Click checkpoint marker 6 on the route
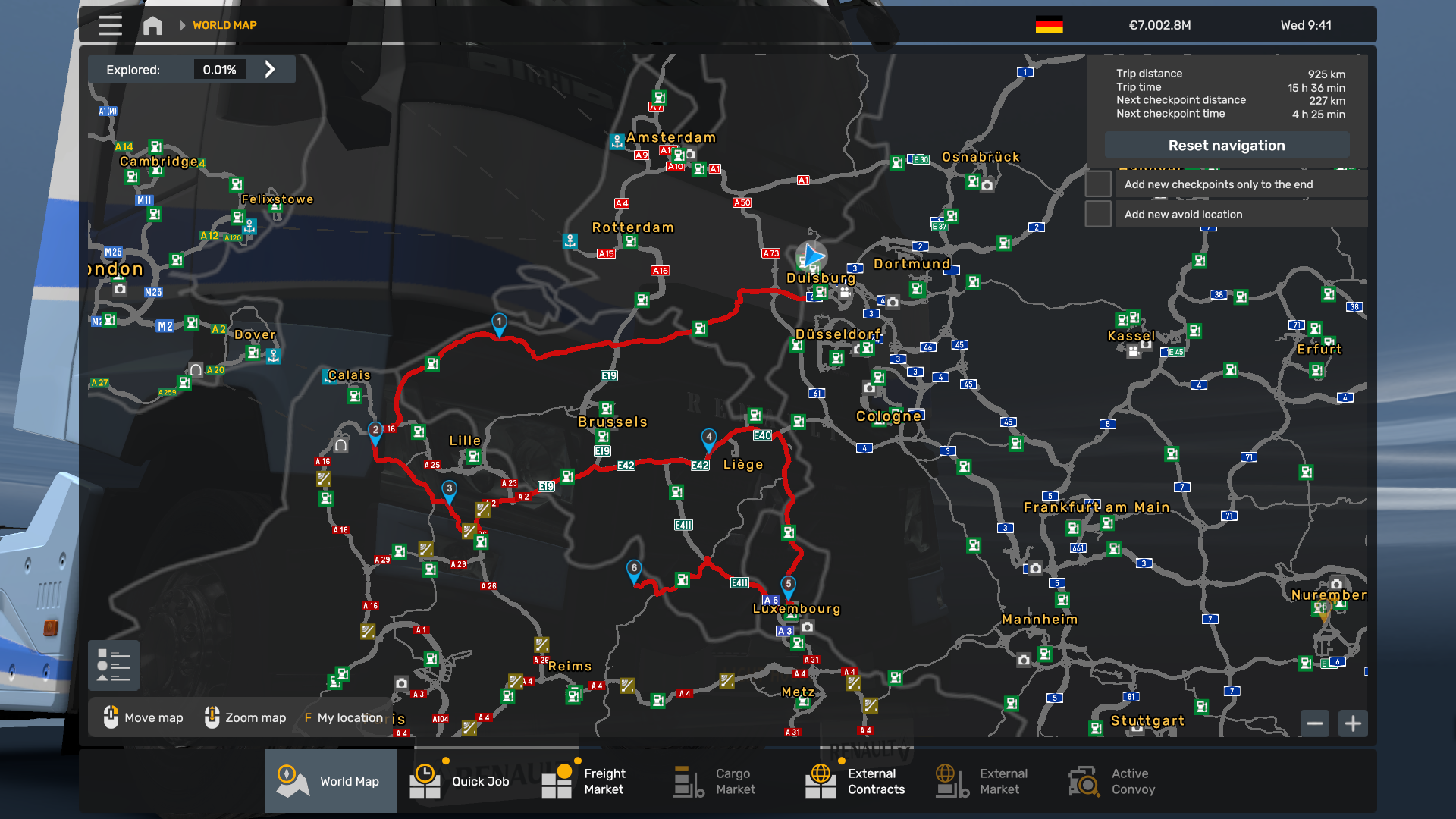 634,569
